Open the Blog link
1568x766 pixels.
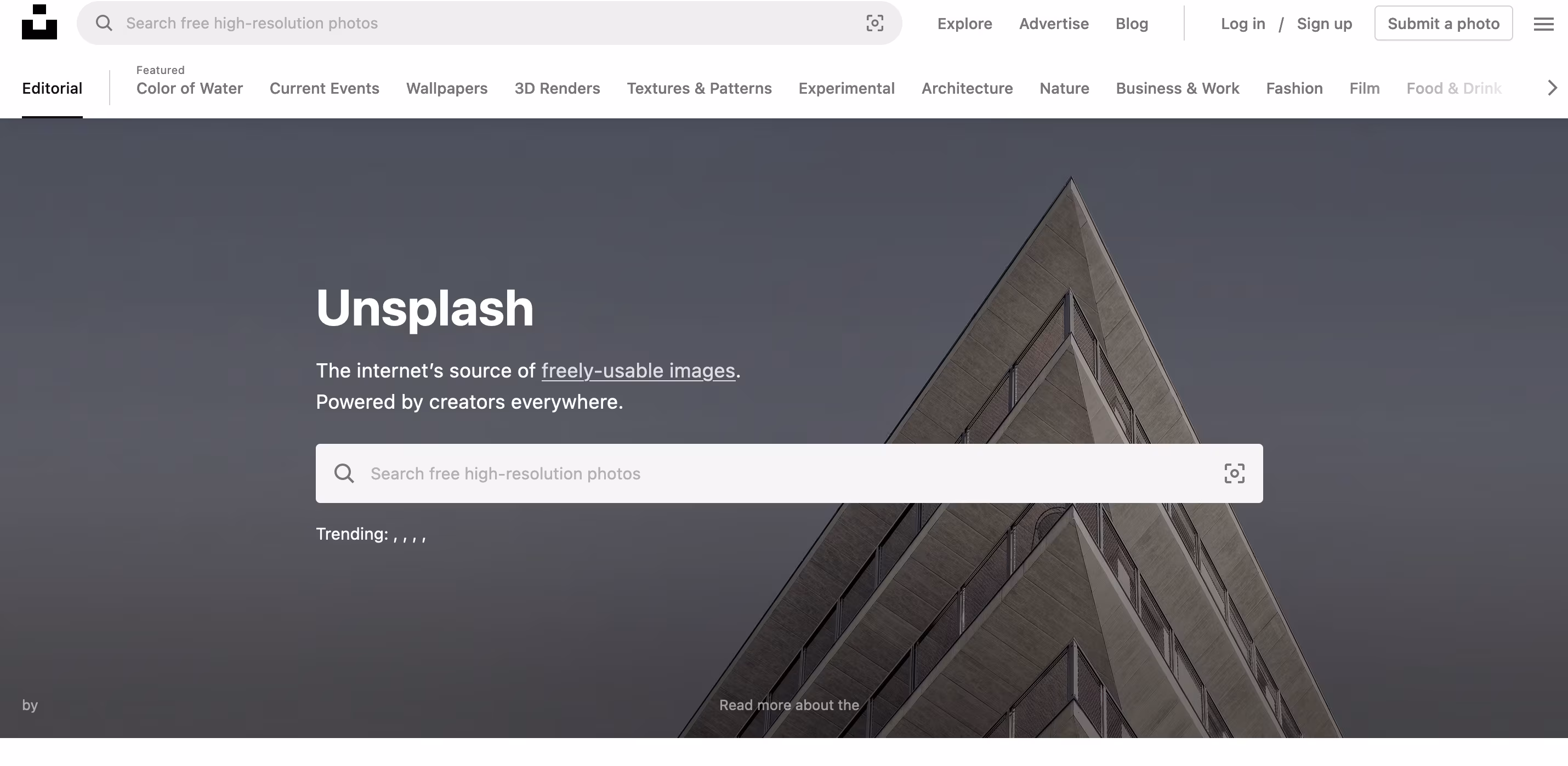pyautogui.click(x=1132, y=24)
